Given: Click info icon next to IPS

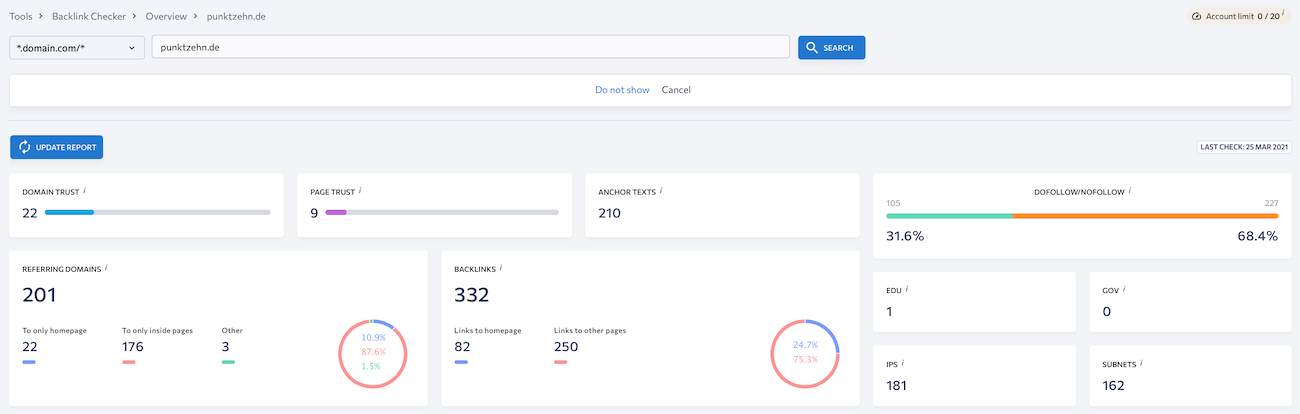Looking at the screenshot, I should pyautogui.click(x=903, y=363).
